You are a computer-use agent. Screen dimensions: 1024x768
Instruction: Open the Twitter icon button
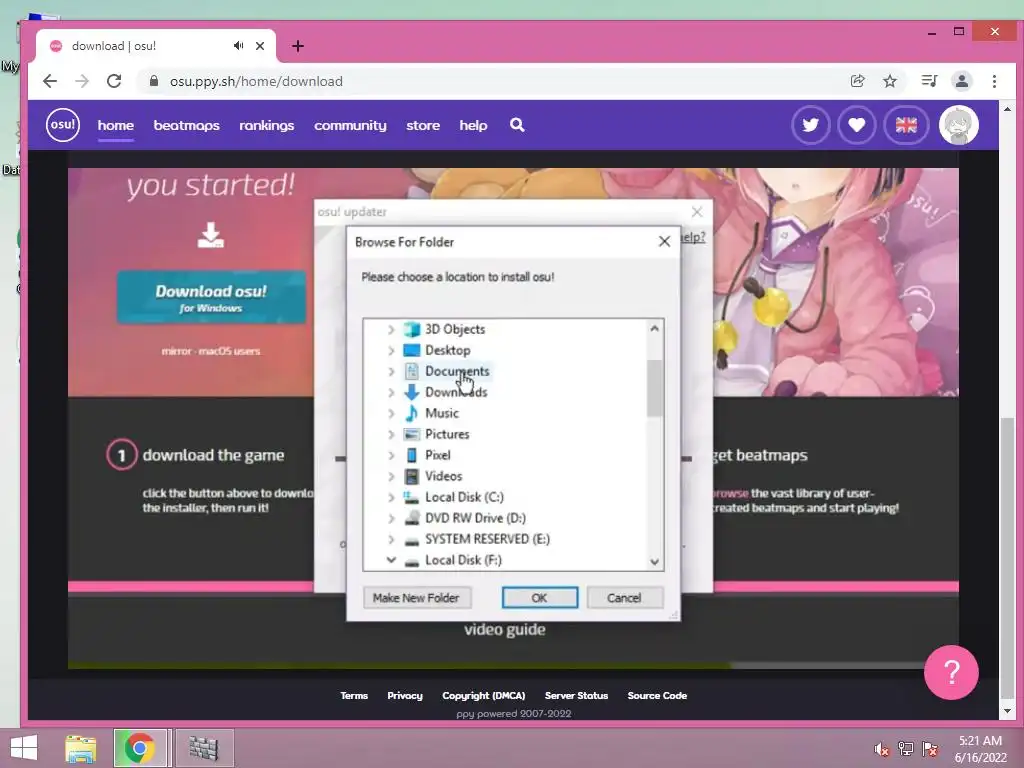[810, 125]
